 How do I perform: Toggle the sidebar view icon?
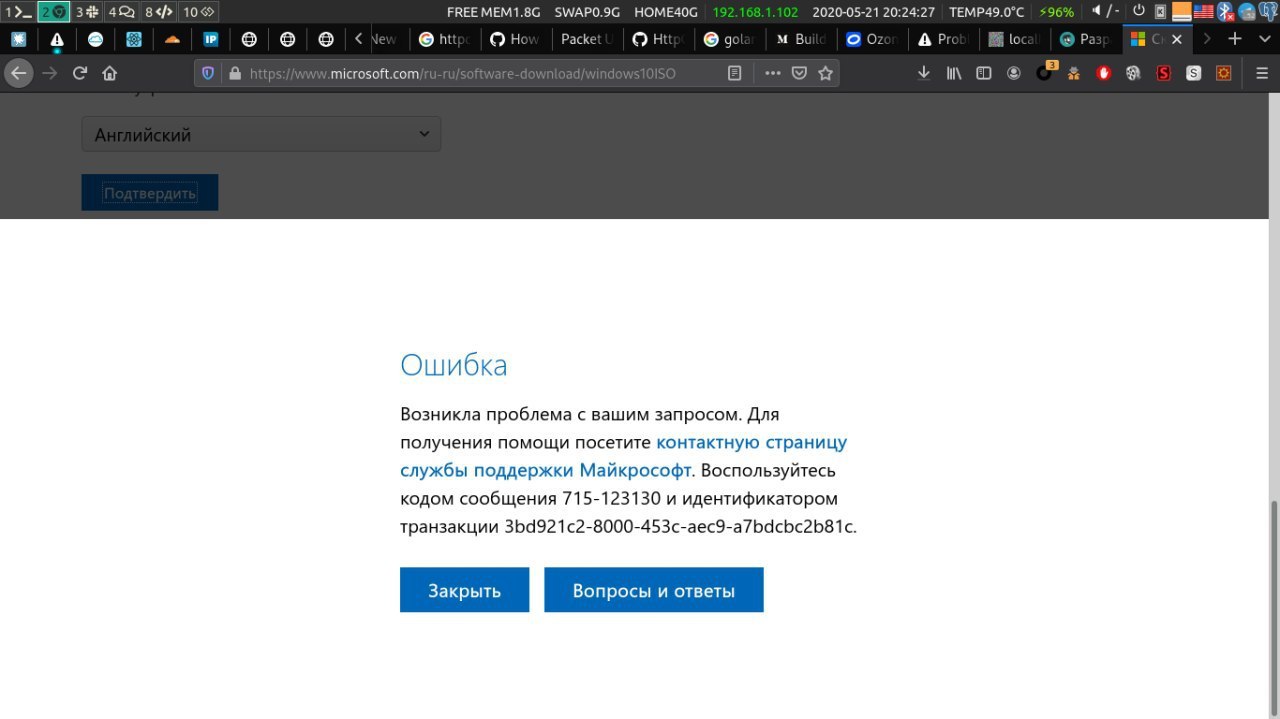(984, 73)
